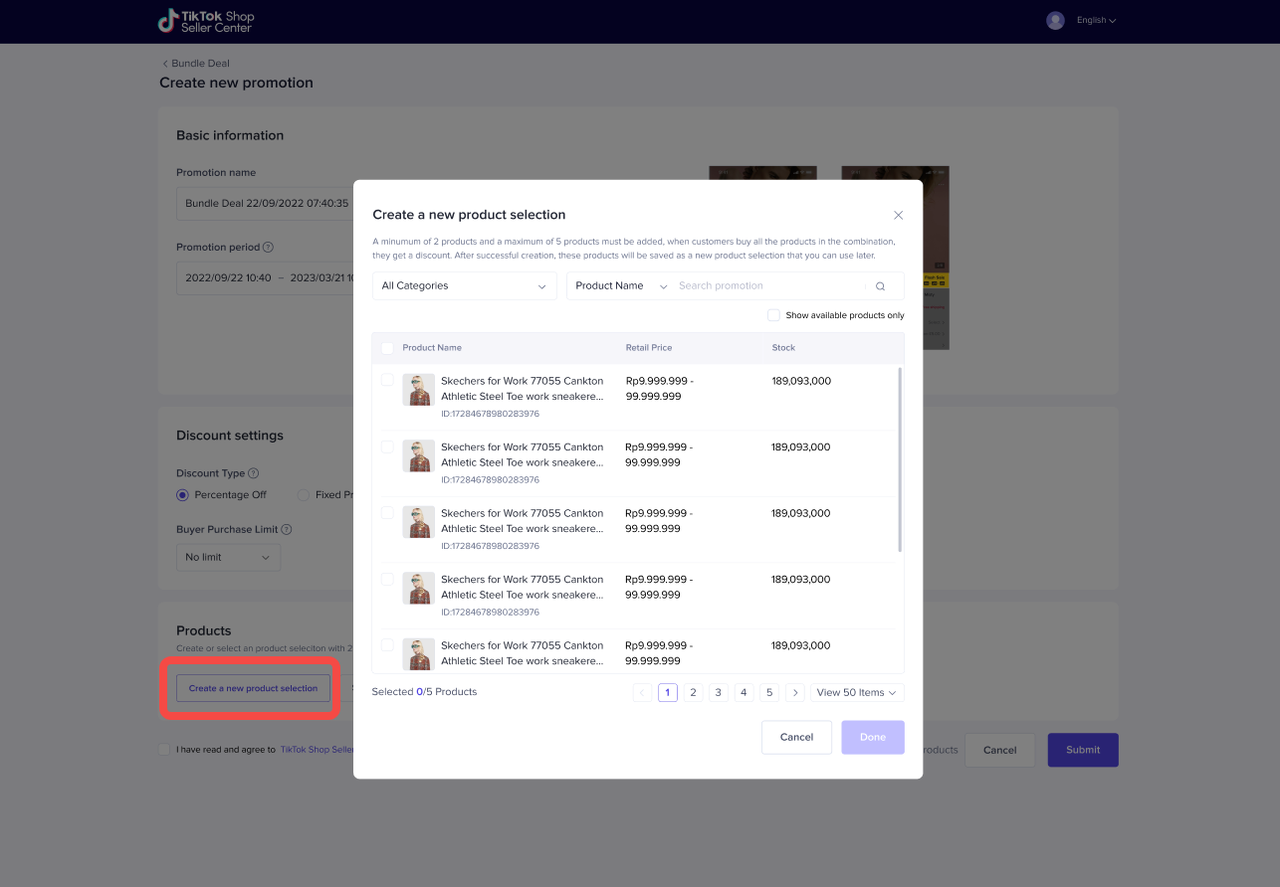The height and width of the screenshot is (887, 1280).
Task: Click the TikTok Shop Seller Center logo
Action: pyautogui.click(x=206, y=21)
